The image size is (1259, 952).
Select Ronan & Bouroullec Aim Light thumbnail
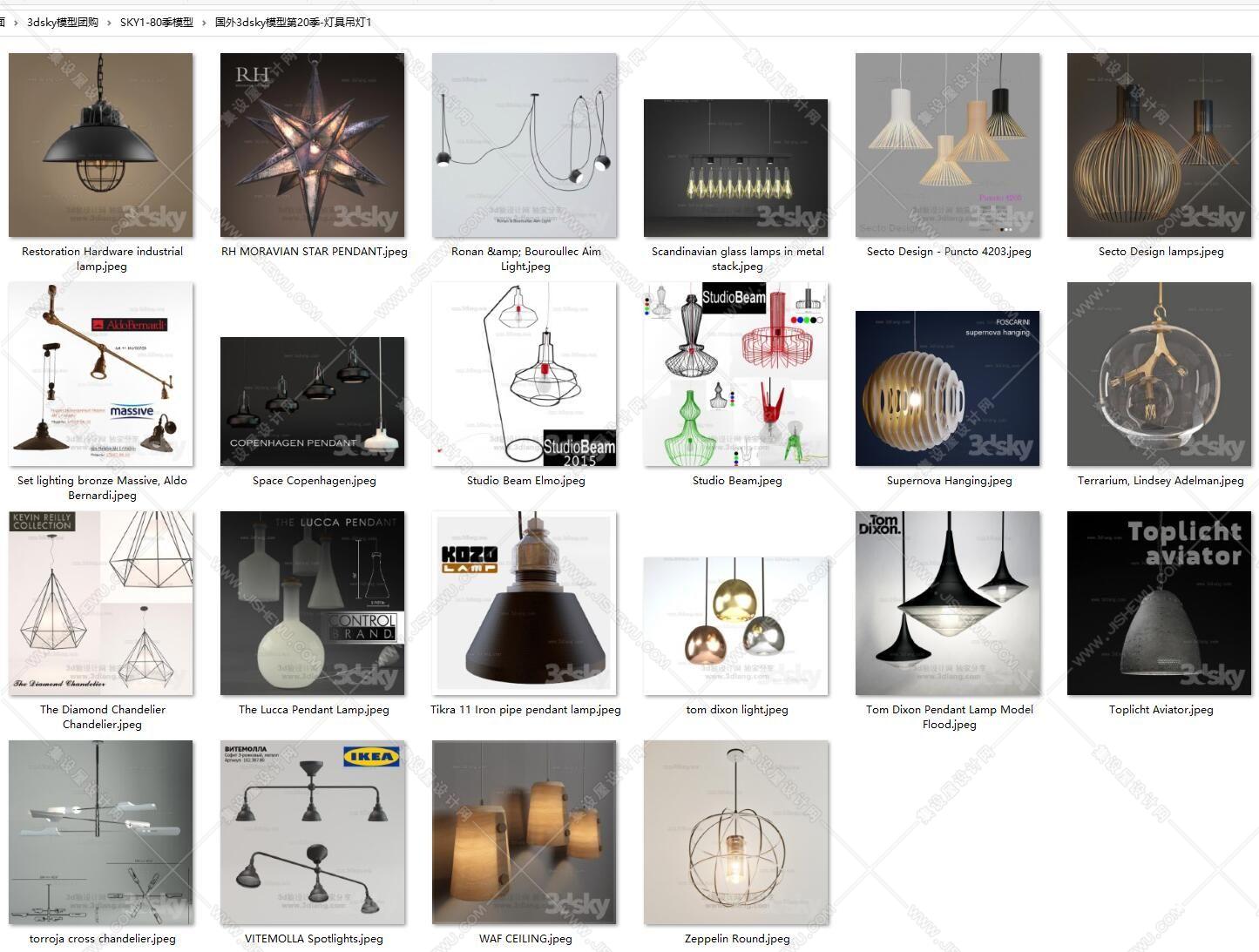click(x=525, y=145)
